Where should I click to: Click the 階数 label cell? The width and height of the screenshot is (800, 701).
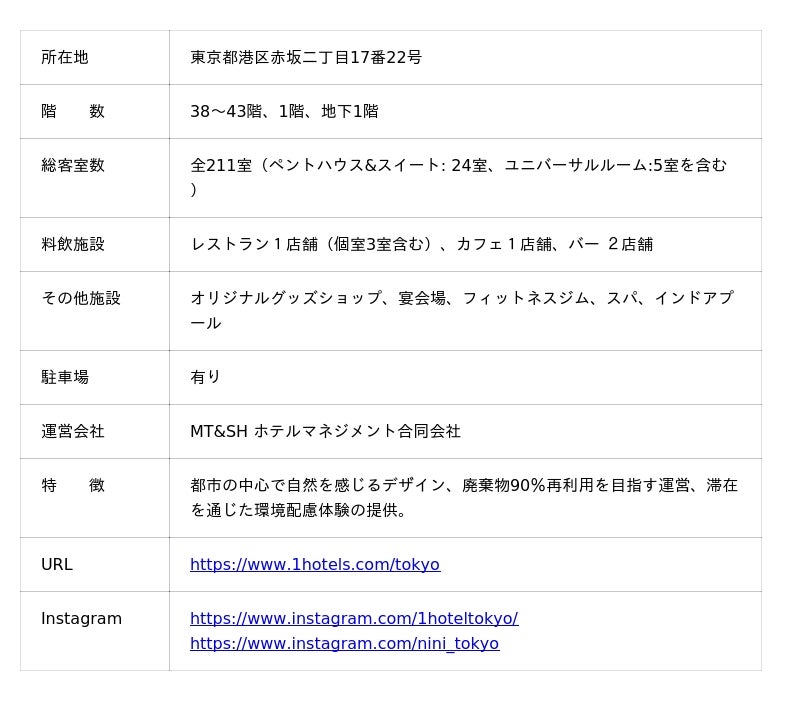(95, 112)
